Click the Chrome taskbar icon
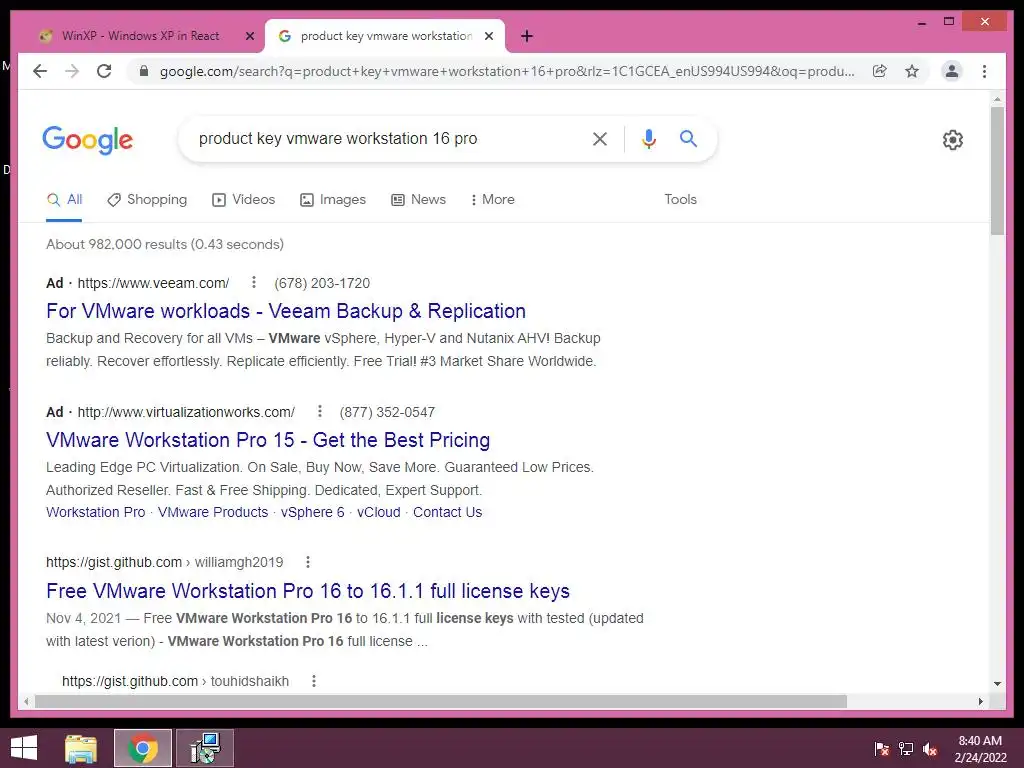The image size is (1024, 768). point(143,748)
